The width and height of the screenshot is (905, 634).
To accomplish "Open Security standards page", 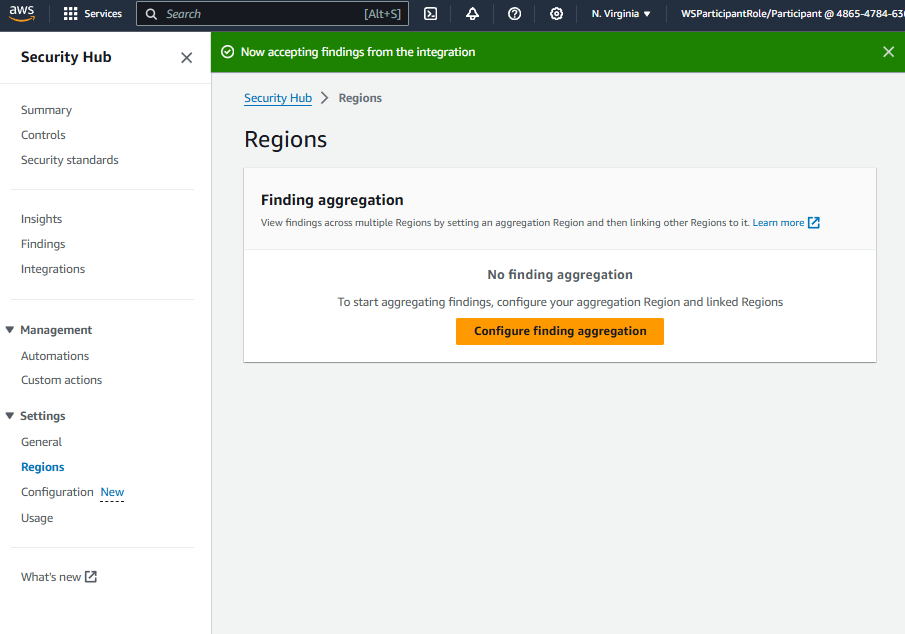I will (70, 160).
